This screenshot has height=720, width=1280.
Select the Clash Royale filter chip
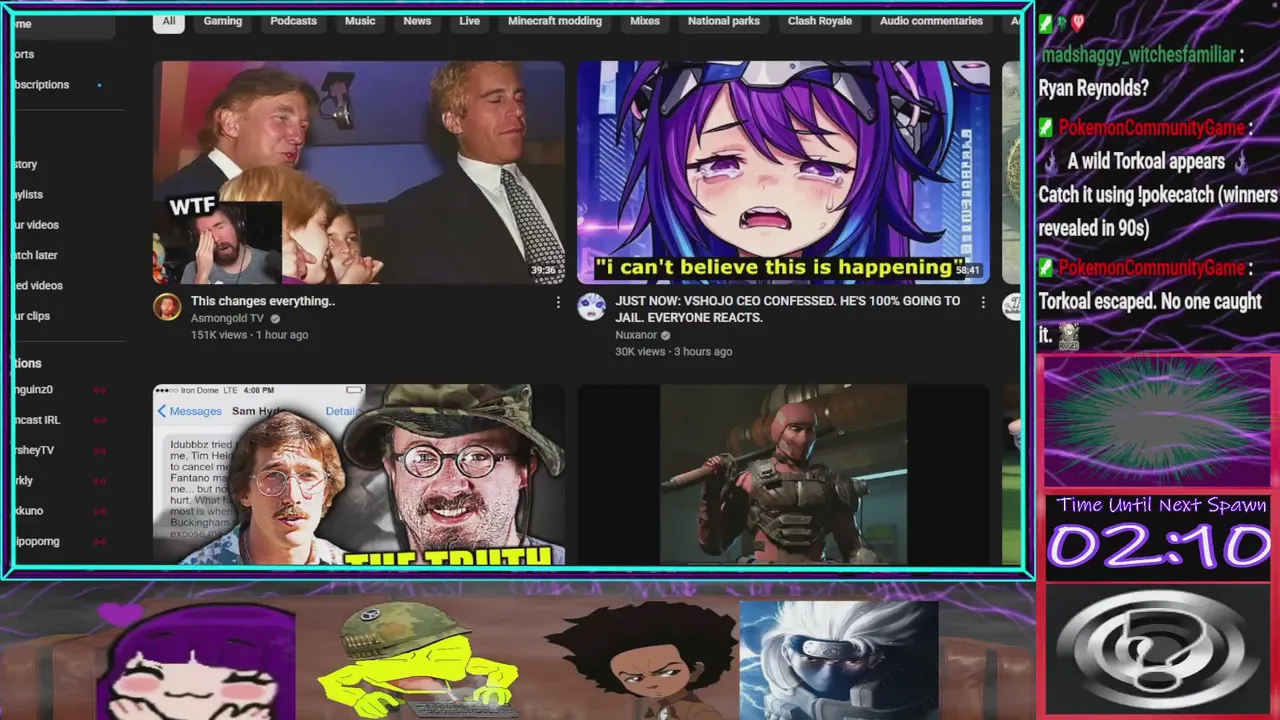pyautogui.click(x=820, y=21)
